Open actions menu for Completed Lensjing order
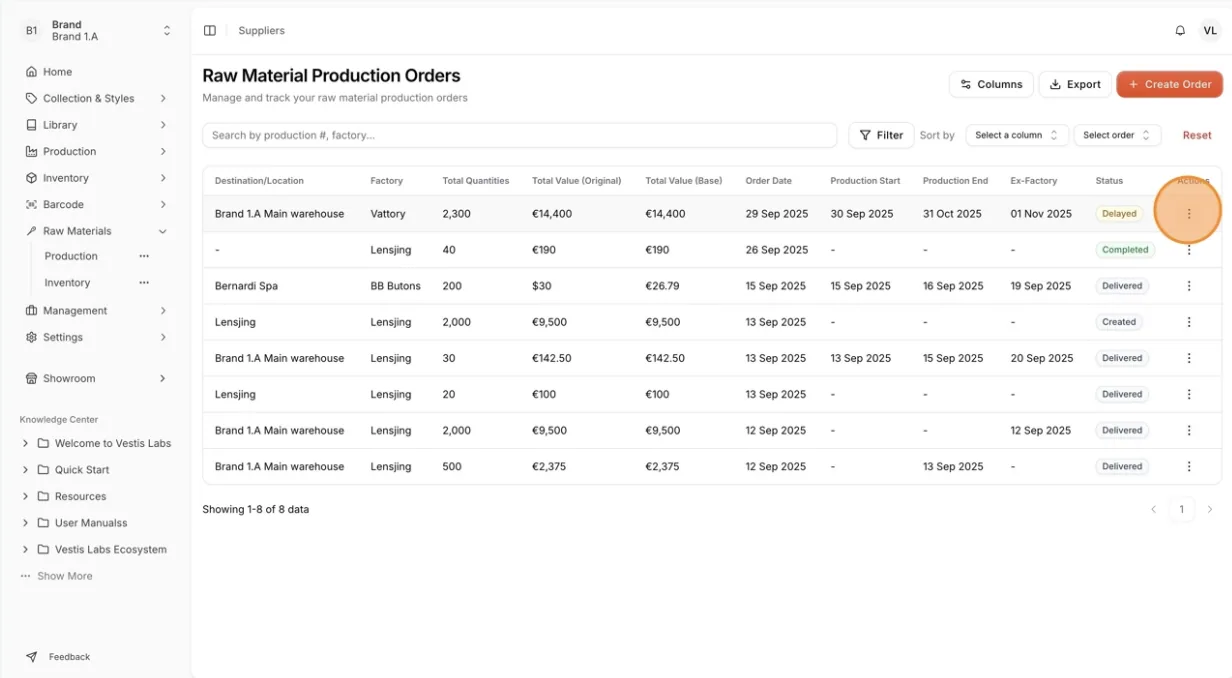The height and width of the screenshot is (678, 1232). pos(1189,250)
